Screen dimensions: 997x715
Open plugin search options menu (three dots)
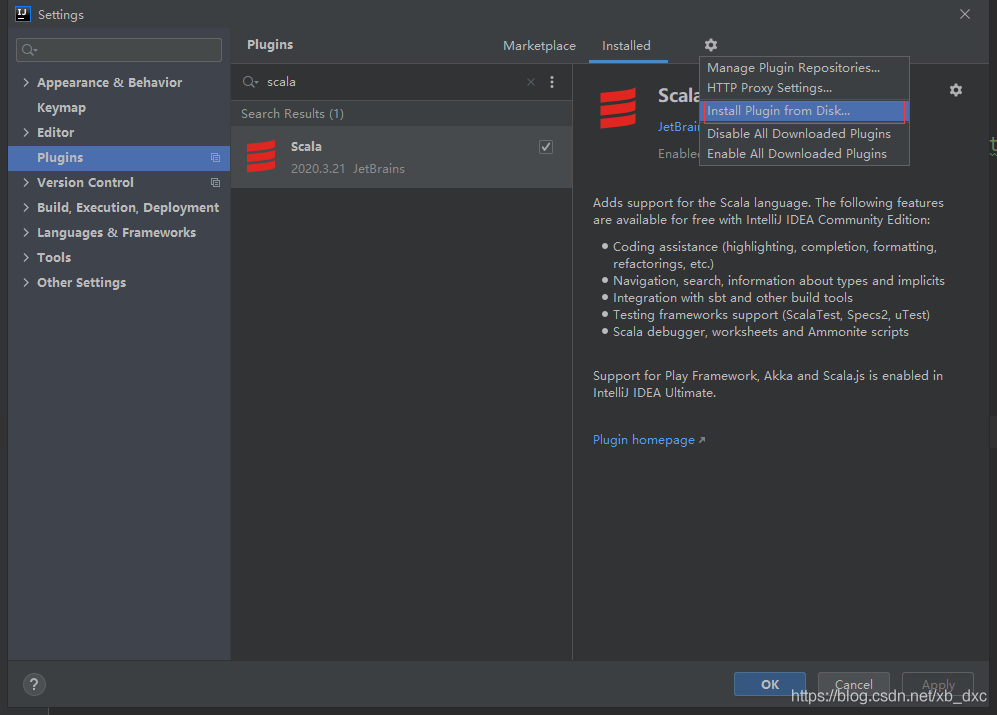[551, 82]
